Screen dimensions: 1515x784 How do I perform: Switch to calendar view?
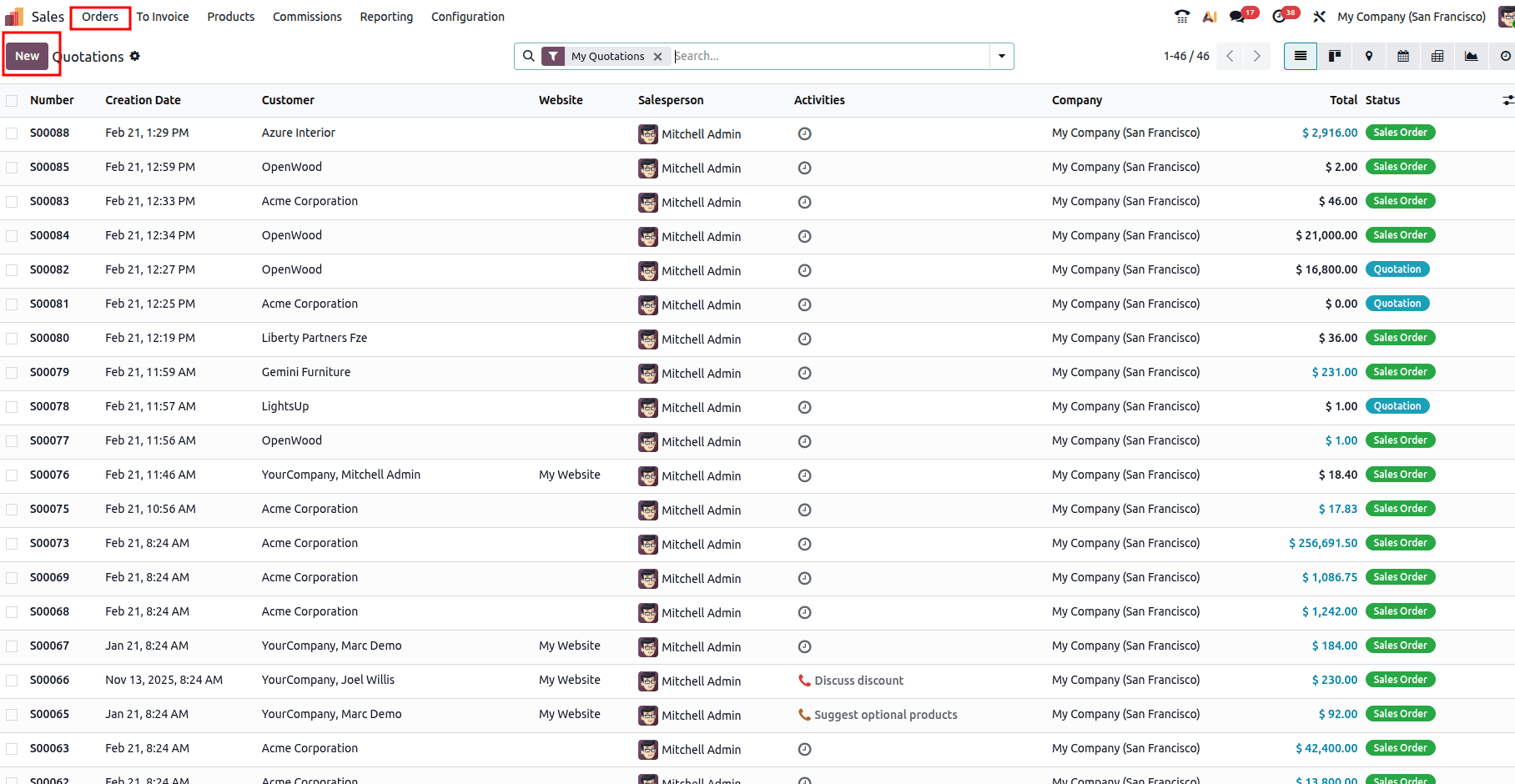1403,56
